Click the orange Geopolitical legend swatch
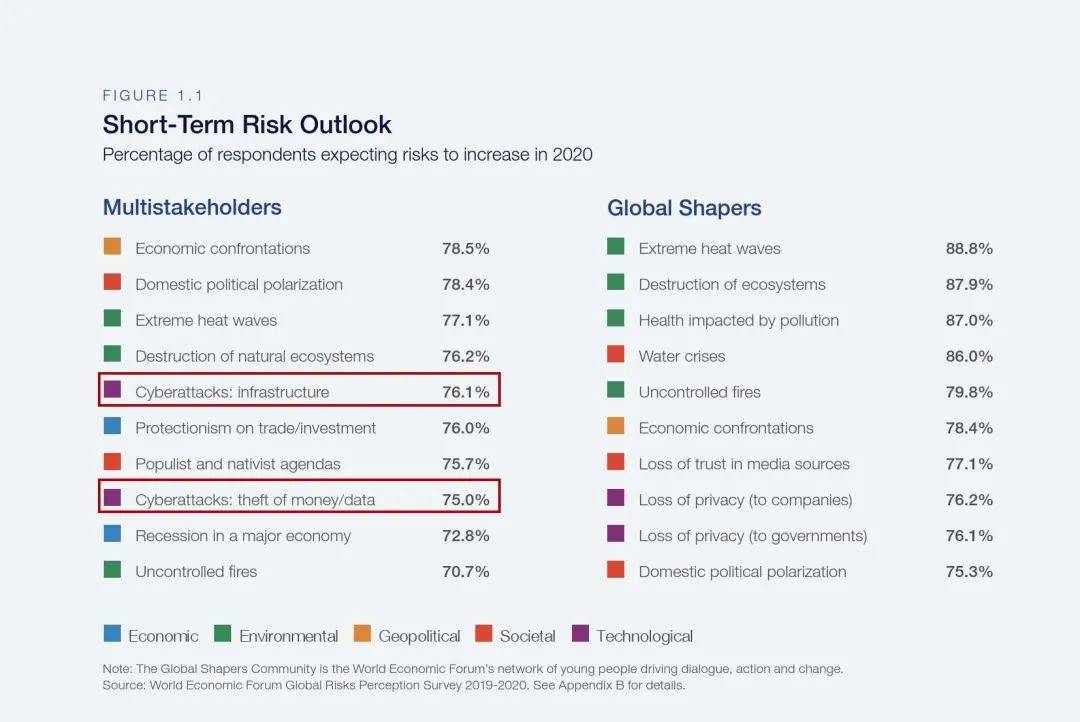 (362, 634)
